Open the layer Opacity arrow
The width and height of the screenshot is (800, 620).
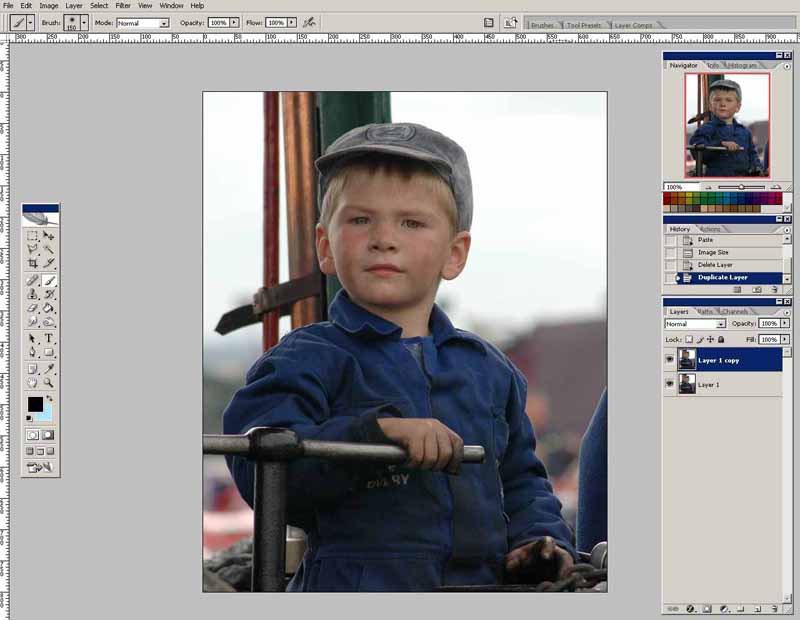pyautogui.click(x=785, y=324)
